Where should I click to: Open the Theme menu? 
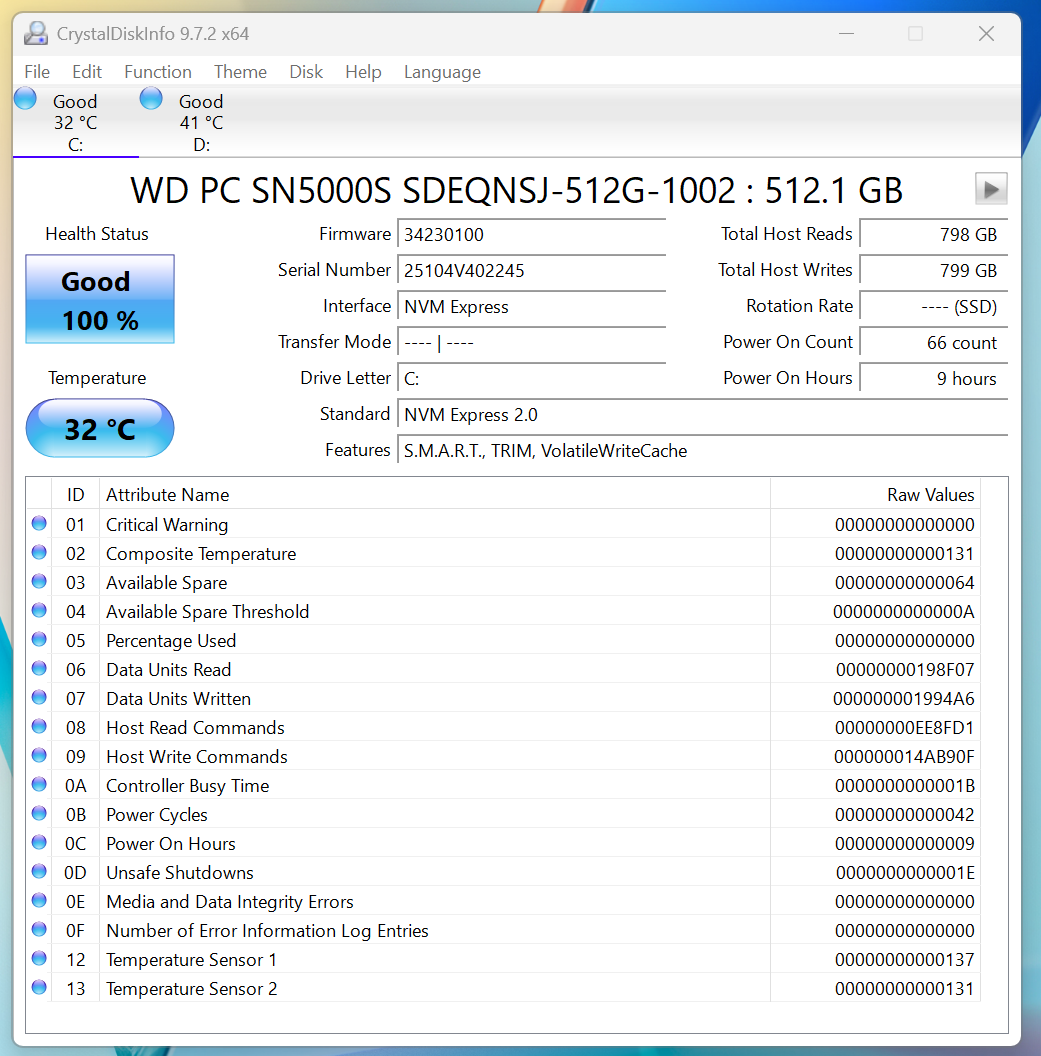click(x=240, y=71)
